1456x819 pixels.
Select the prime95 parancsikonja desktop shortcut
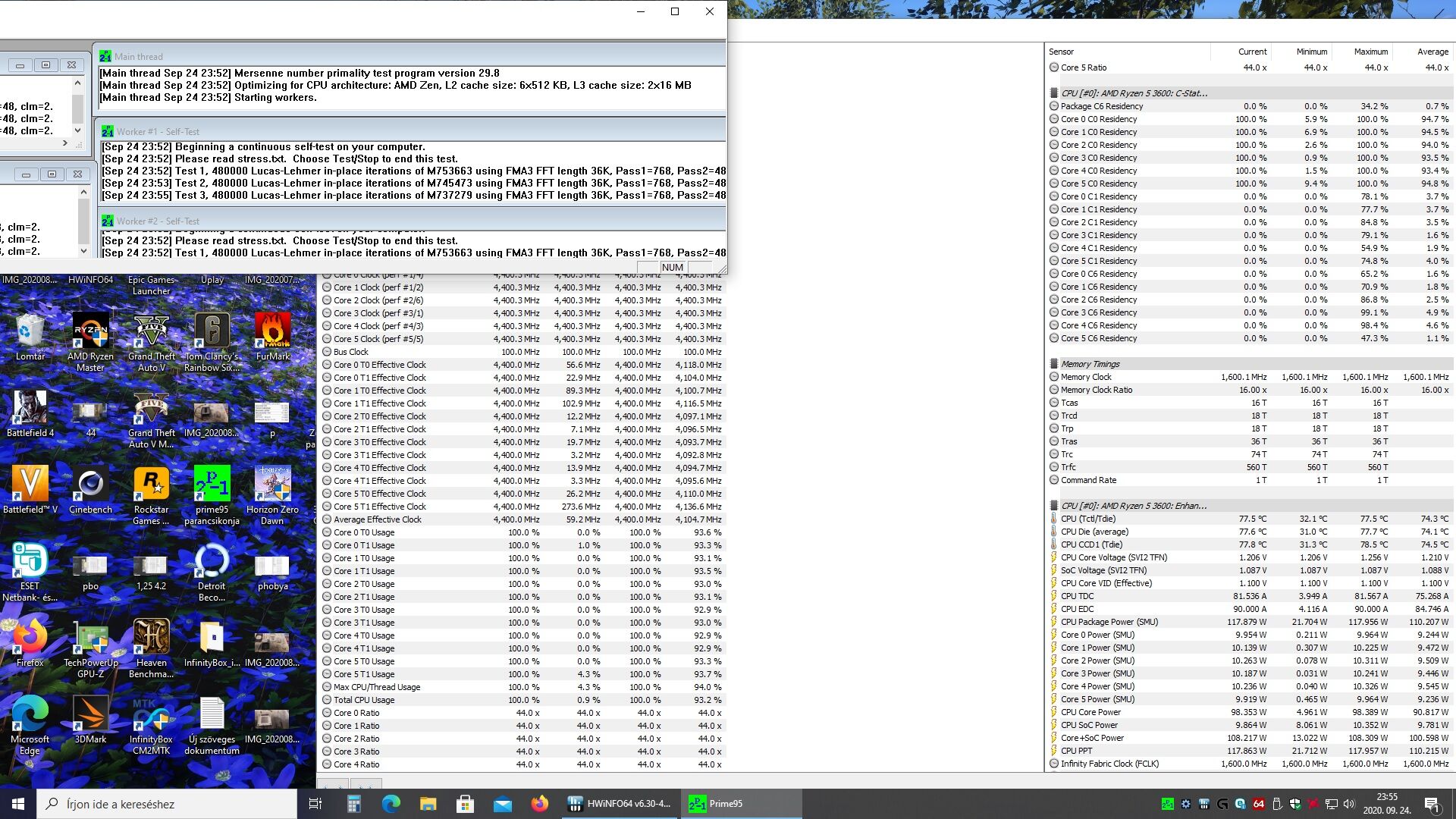click(212, 495)
